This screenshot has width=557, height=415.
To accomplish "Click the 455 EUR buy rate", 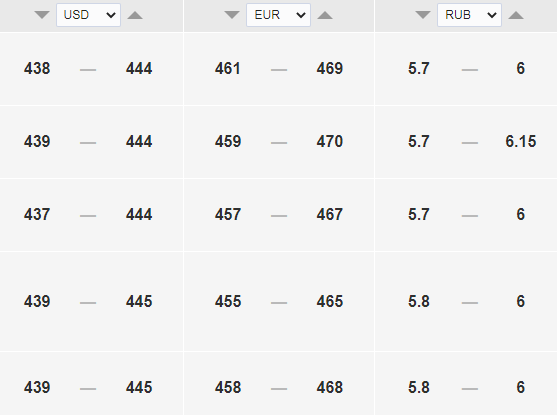I will (x=228, y=301).
